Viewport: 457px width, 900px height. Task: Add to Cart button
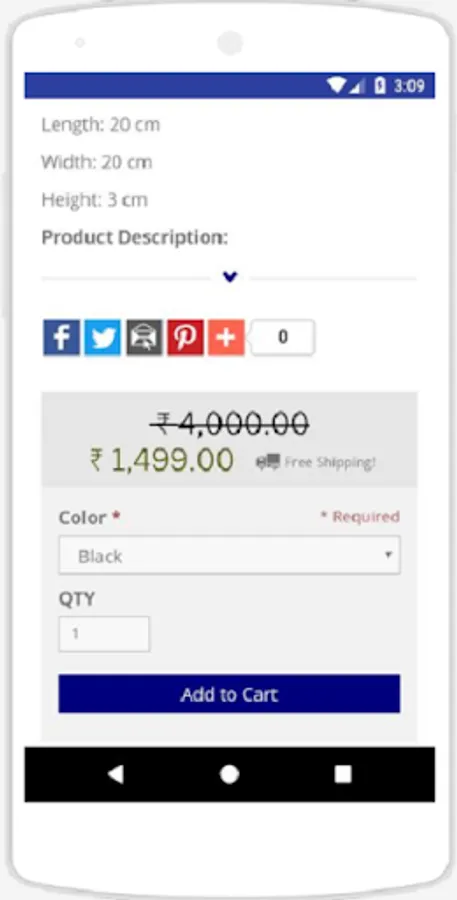(x=229, y=694)
